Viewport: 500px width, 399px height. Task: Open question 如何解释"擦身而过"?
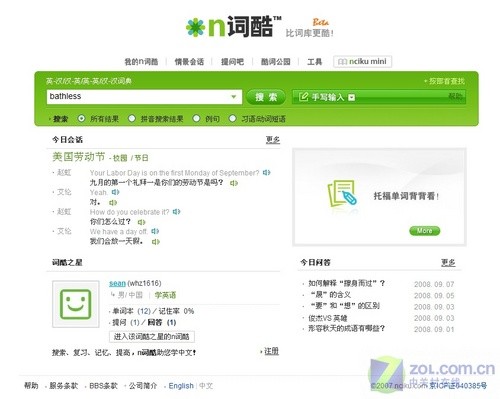[346, 283]
